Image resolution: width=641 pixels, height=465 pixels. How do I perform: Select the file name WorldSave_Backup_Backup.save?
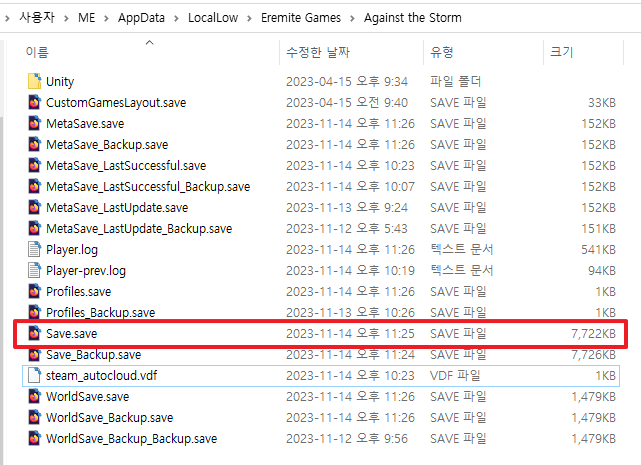(132, 438)
